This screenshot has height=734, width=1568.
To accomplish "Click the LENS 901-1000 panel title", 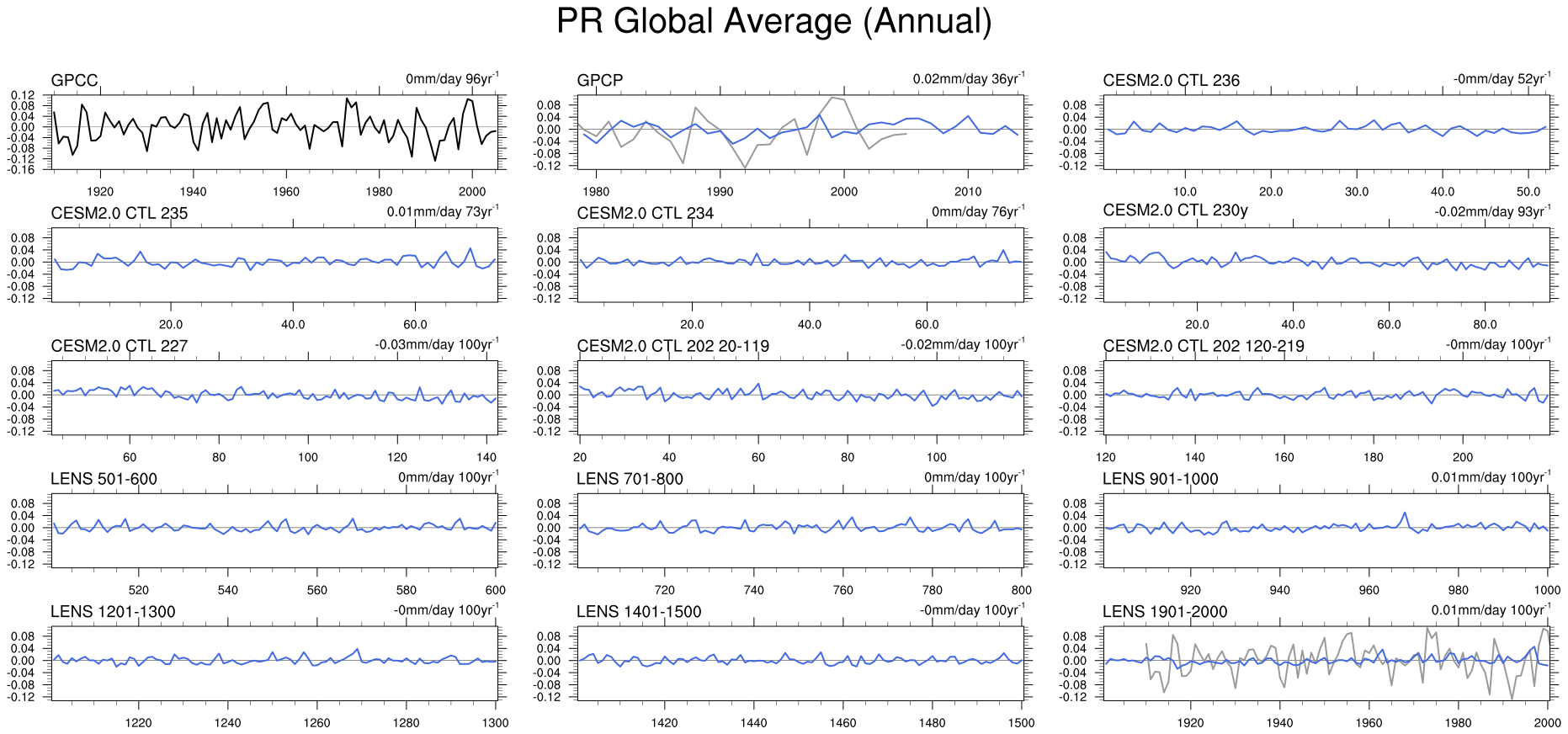I will coord(1160,480).
